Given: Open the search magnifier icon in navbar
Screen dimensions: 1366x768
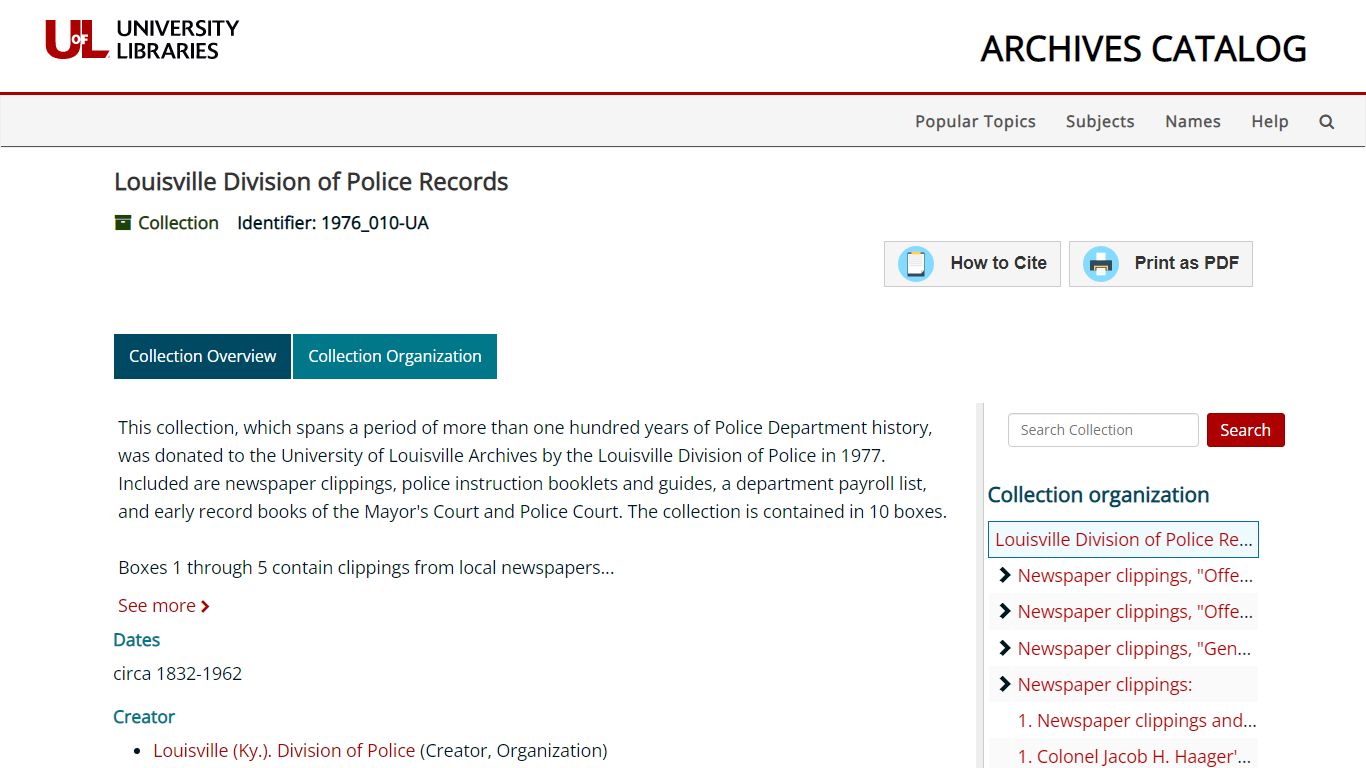Looking at the screenshot, I should click(1327, 121).
